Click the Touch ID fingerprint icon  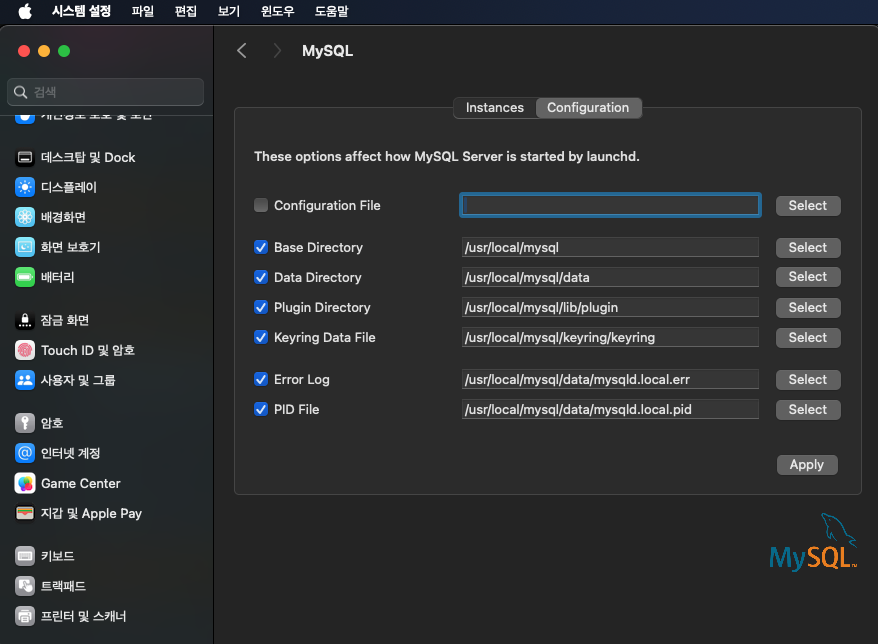point(25,351)
